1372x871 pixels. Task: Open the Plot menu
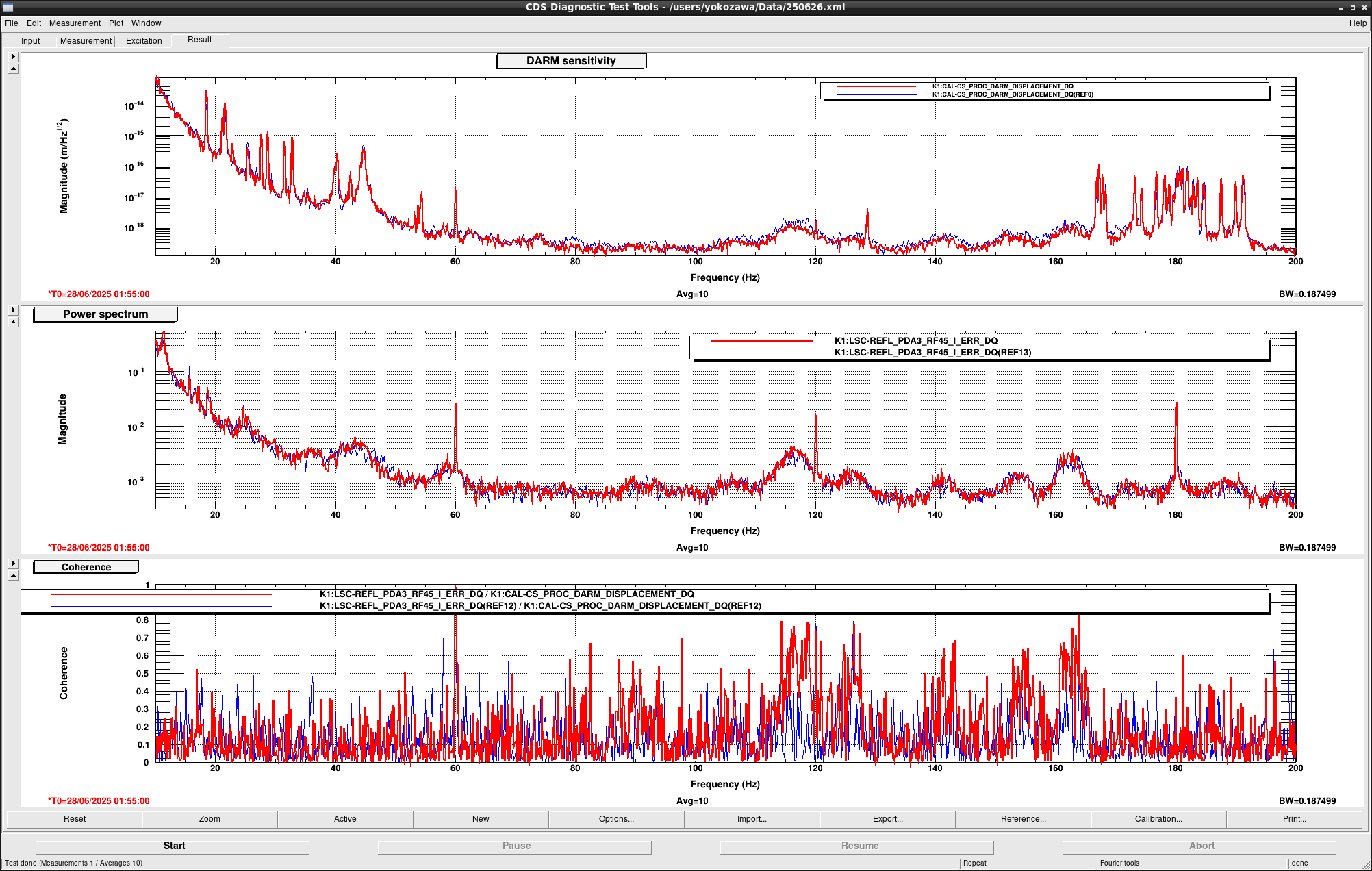(116, 23)
